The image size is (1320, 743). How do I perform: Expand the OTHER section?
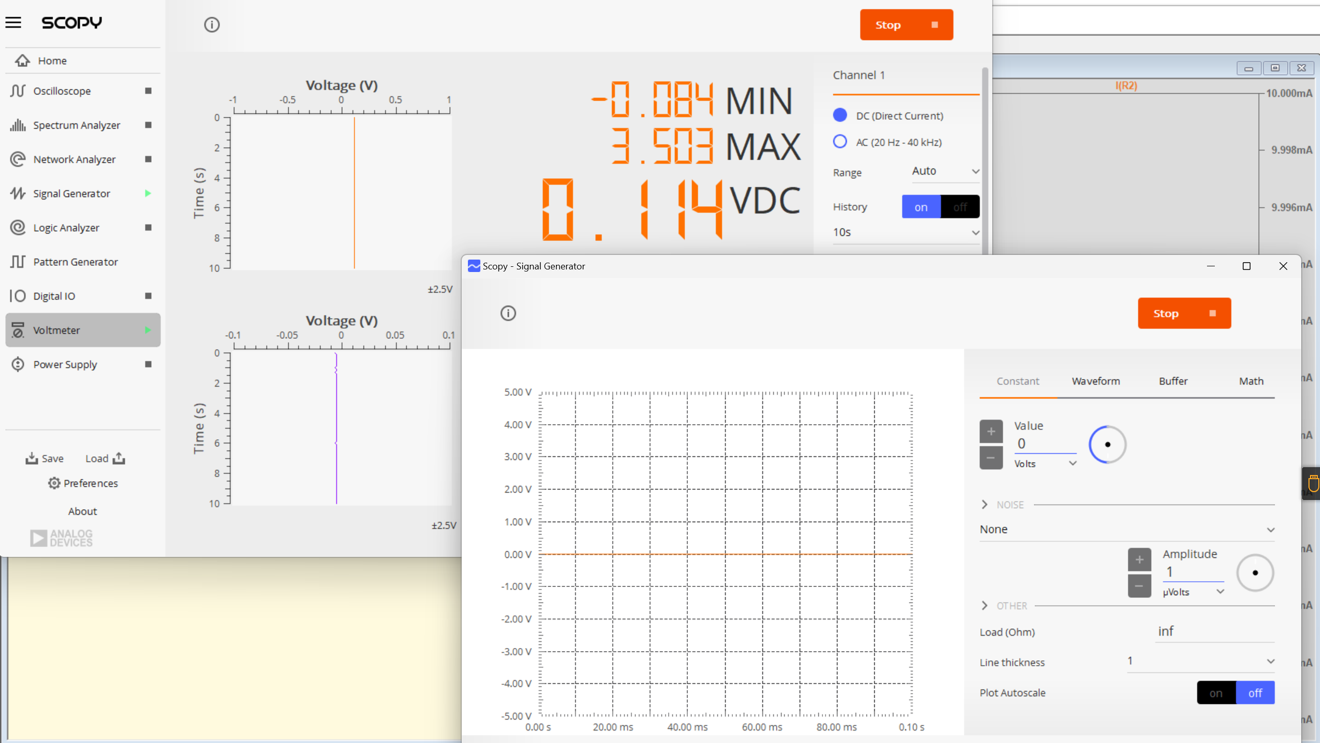[x=985, y=606]
